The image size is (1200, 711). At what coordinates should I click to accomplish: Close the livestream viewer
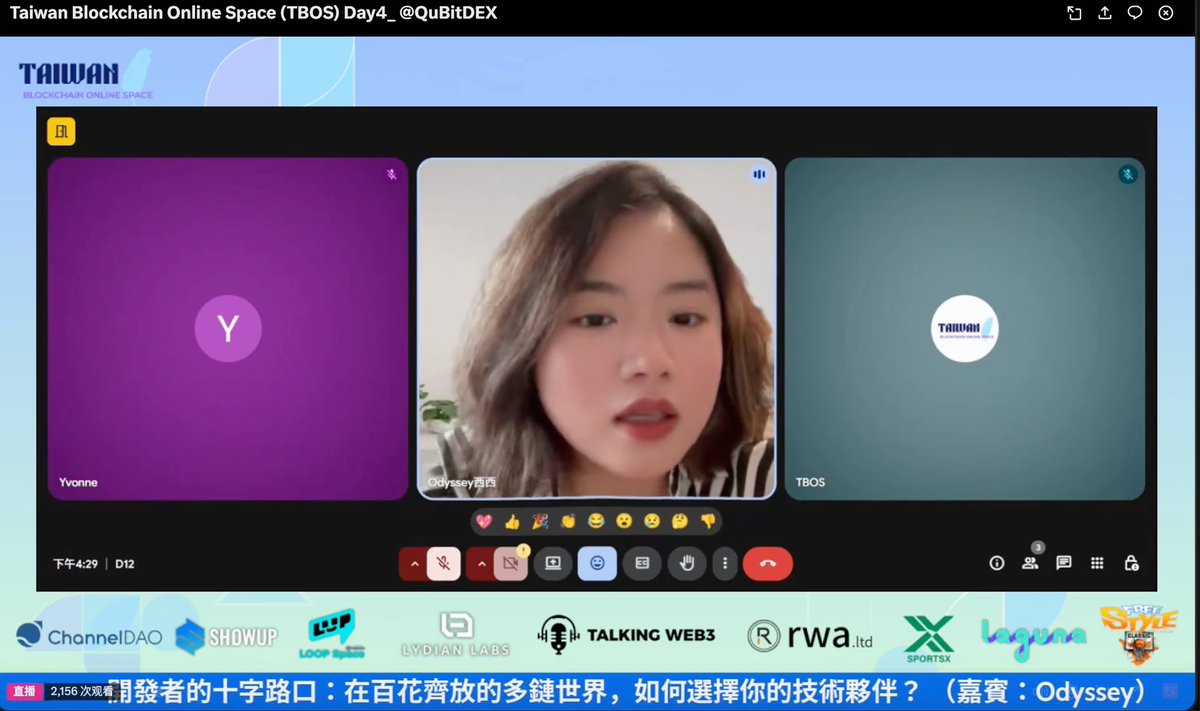(1165, 13)
